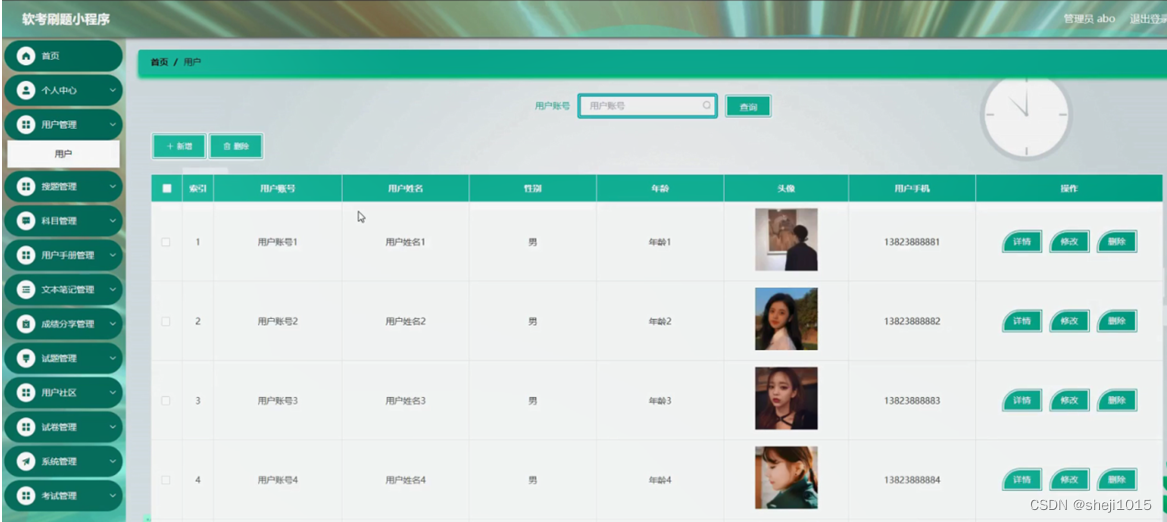1167x522 pixels.
Task: Open the avatar thumbnail of 用户账号2
Action: coord(786,319)
